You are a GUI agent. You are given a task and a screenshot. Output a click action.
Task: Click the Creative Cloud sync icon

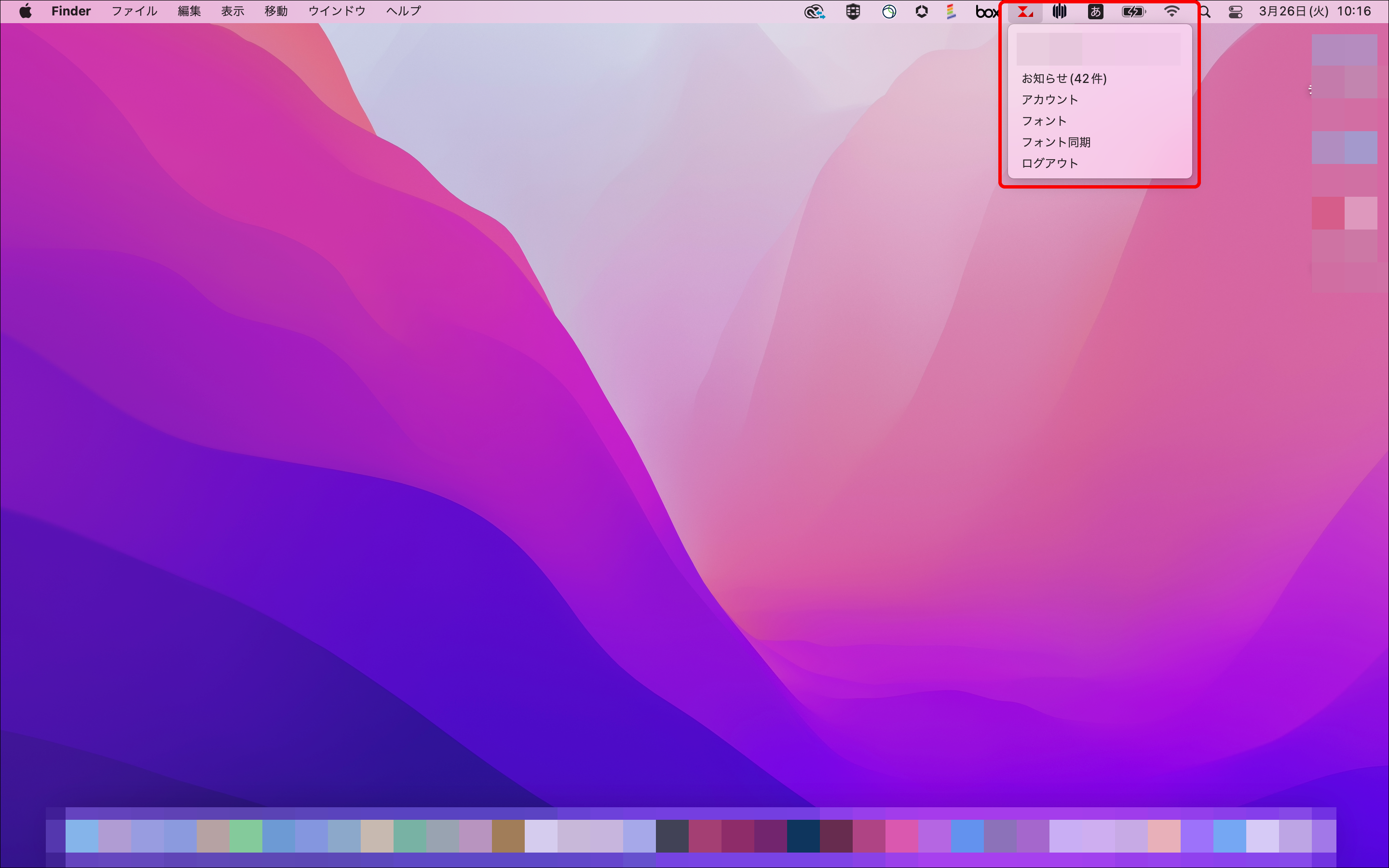tap(814, 12)
